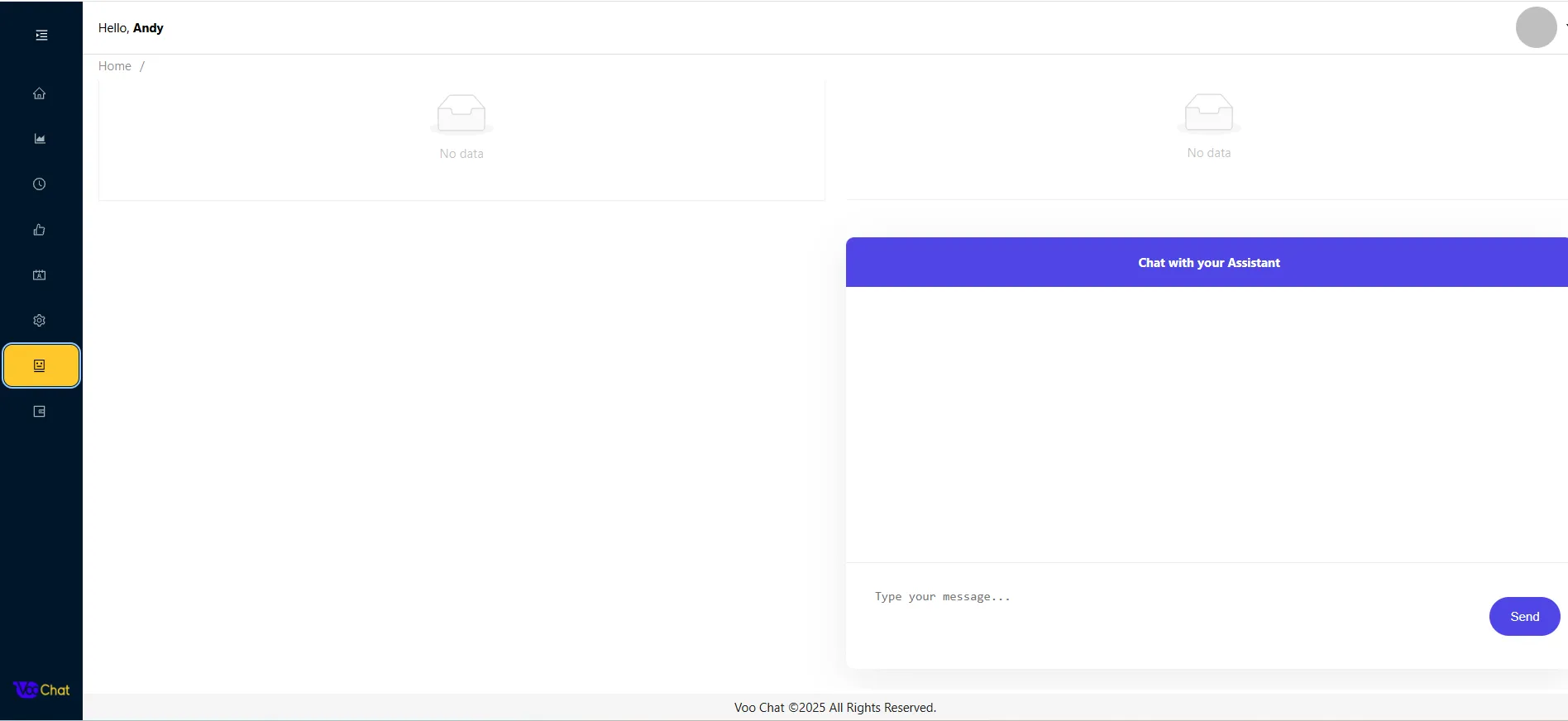The height and width of the screenshot is (721, 1568).
Task: Open the Home page from the sidebar
Action: [39, 93]
